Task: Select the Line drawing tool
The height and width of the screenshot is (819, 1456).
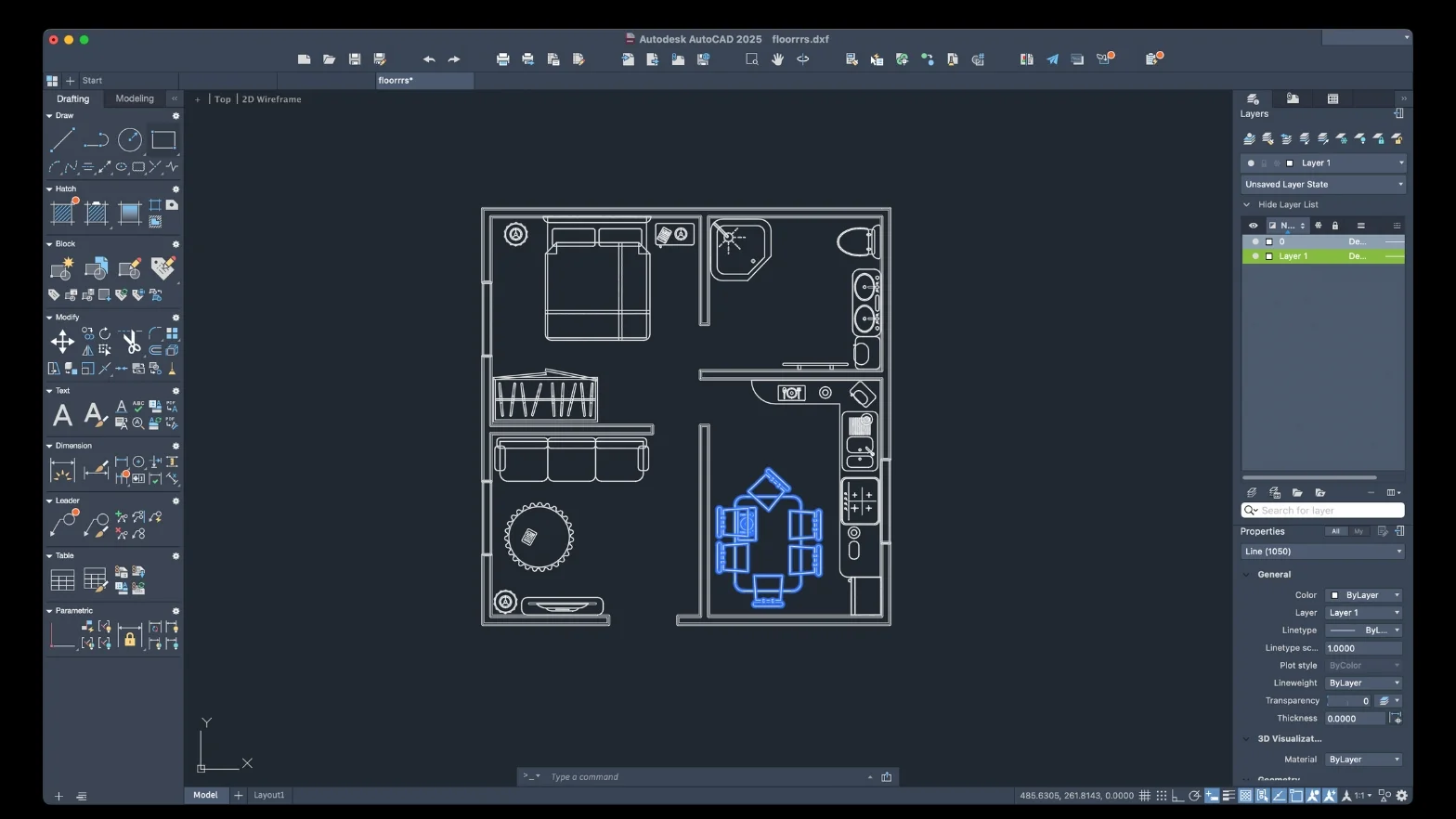Action: [62, 140]
